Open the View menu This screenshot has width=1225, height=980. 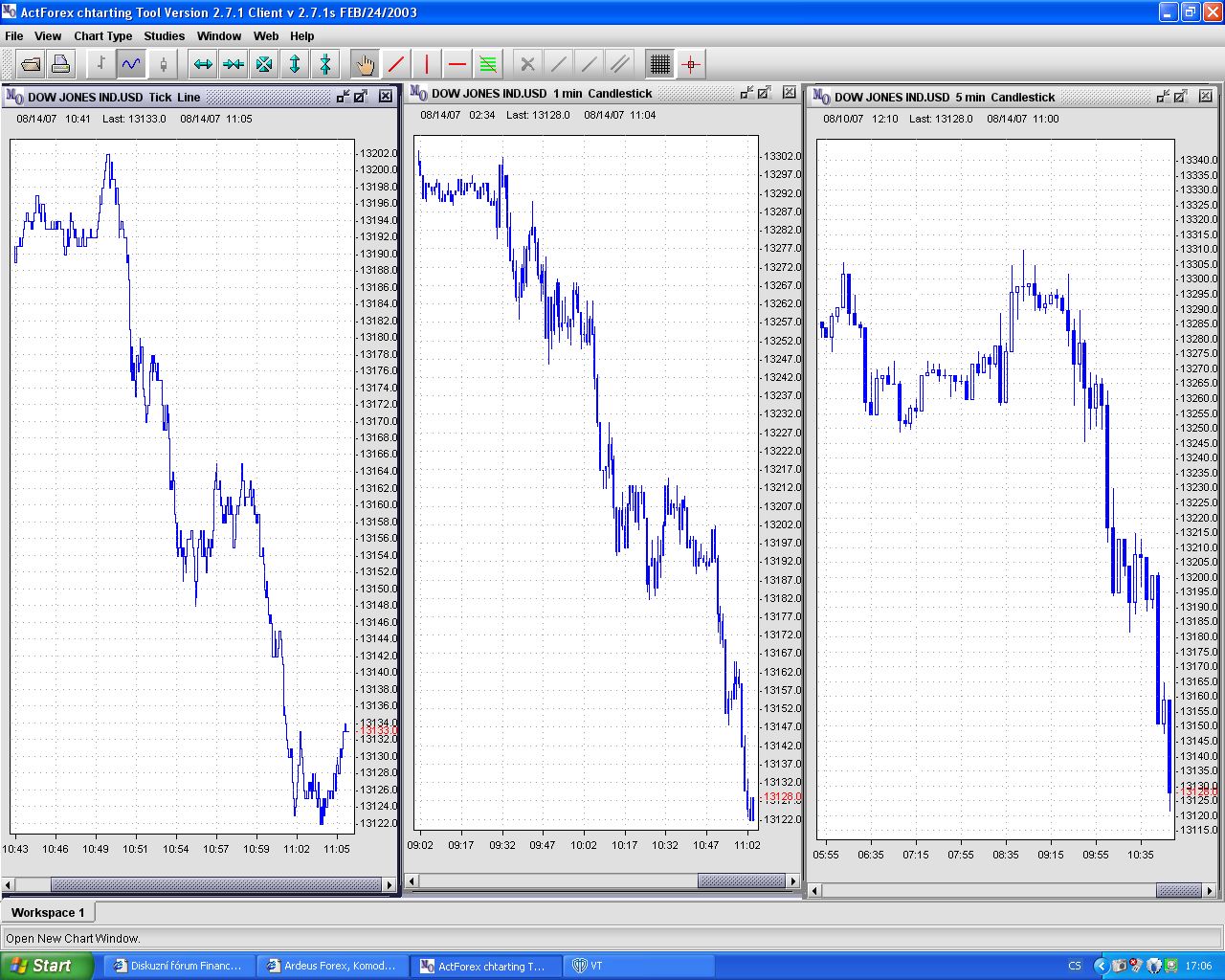pos(48,36)
